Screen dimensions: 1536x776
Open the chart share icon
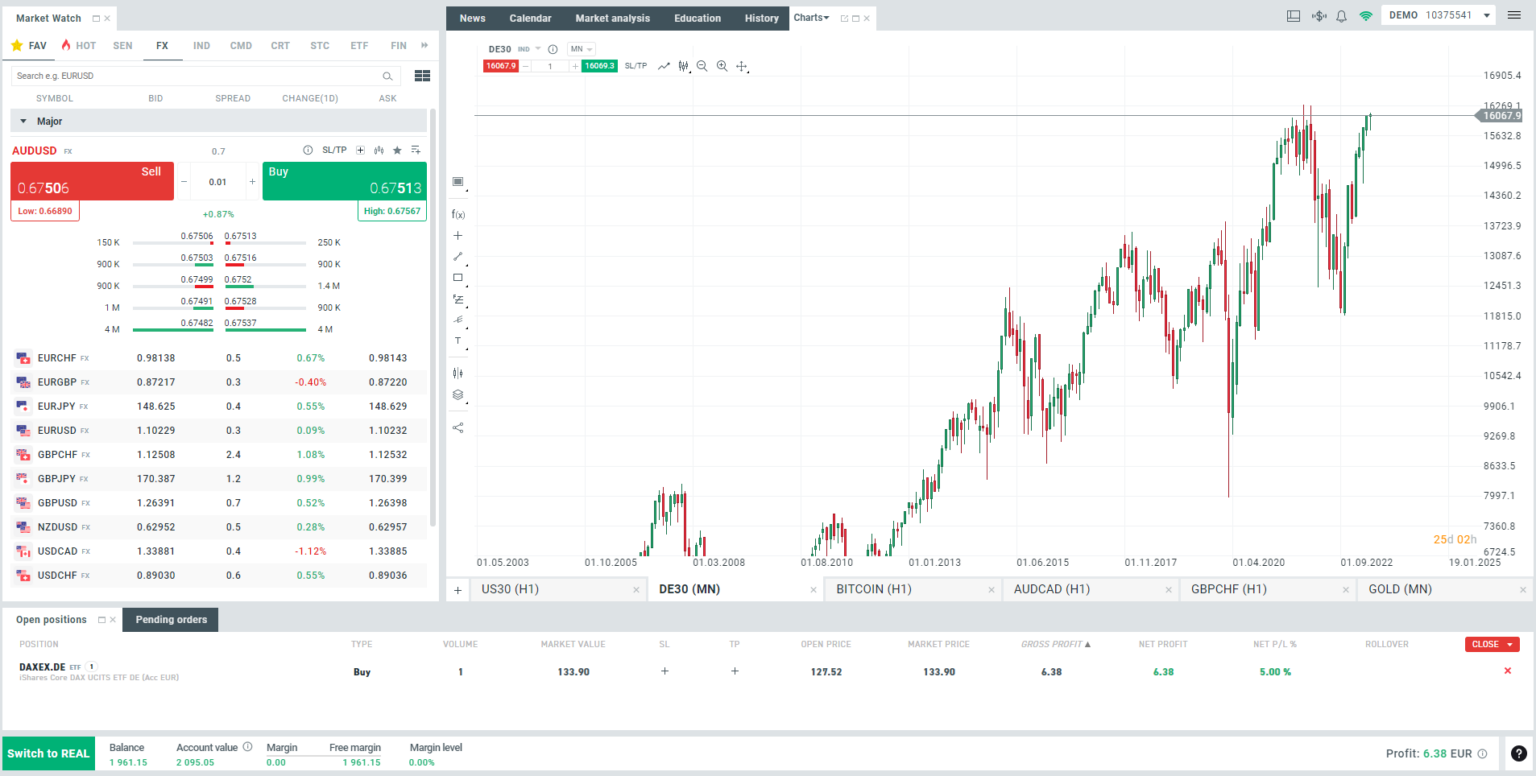click(x=458, y=427)
